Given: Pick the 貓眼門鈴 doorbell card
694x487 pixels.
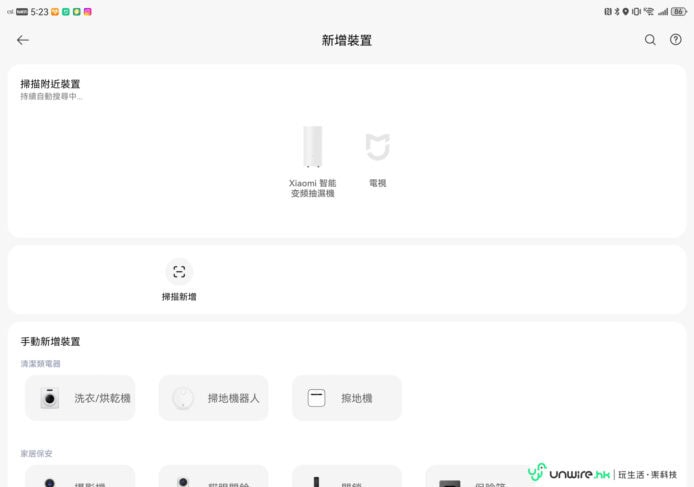Looking at the screenshot, I should [x=213, y=478].
